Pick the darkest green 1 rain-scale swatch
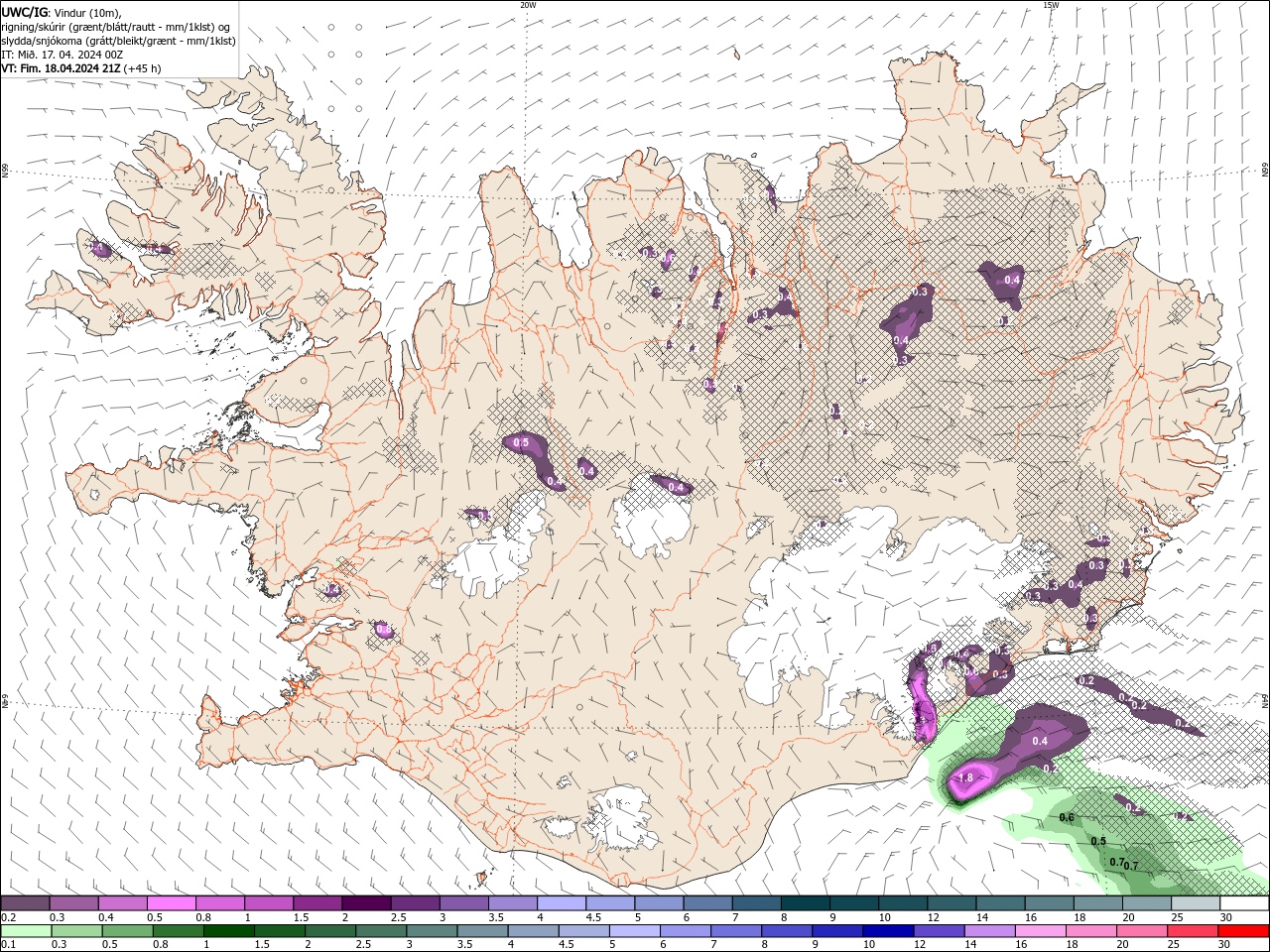The height and width of the screenshot is (952, 1270). pyautogui.click(x=229, y=931)
